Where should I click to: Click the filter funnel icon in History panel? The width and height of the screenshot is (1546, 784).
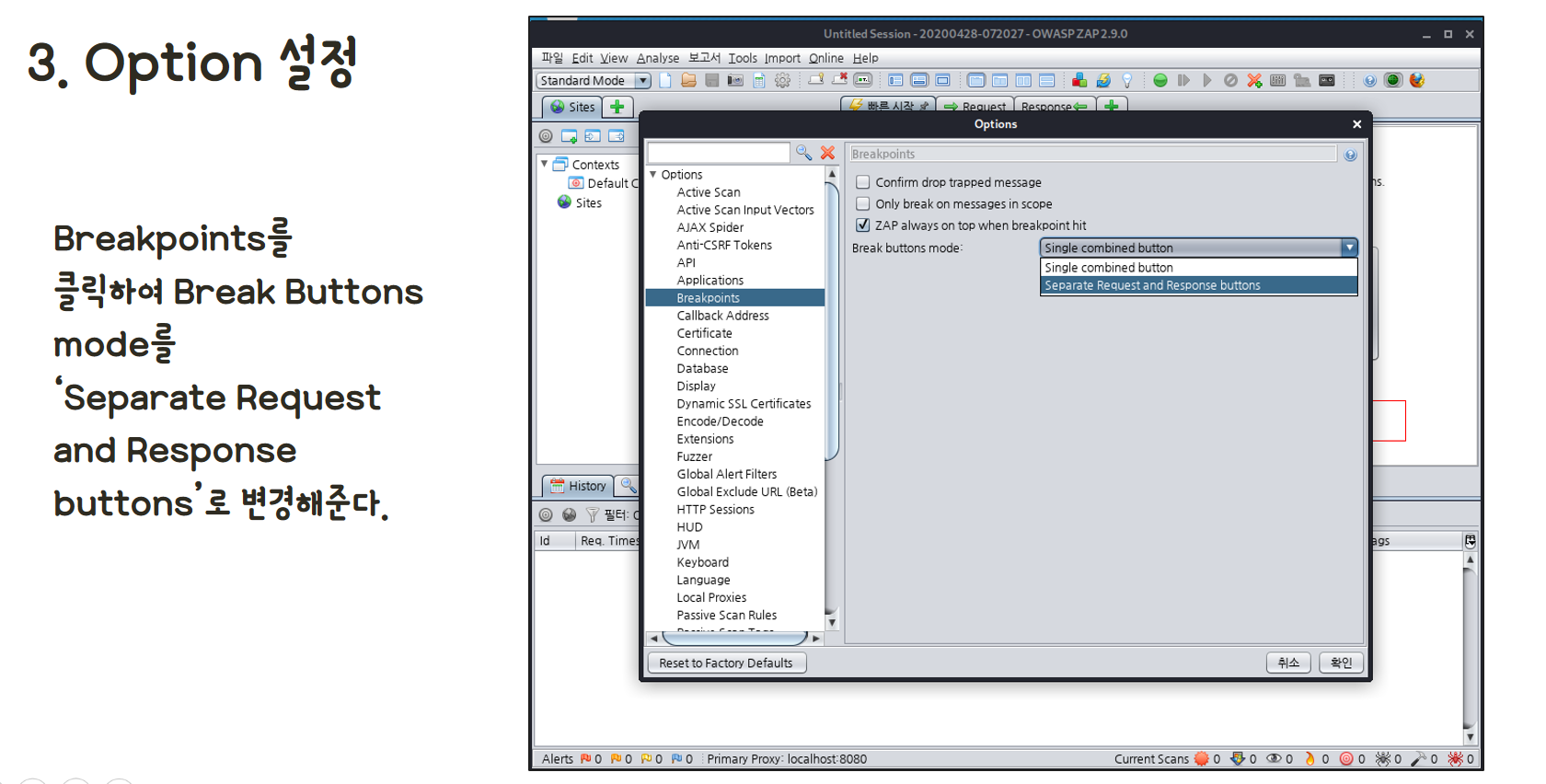point(593,514)
